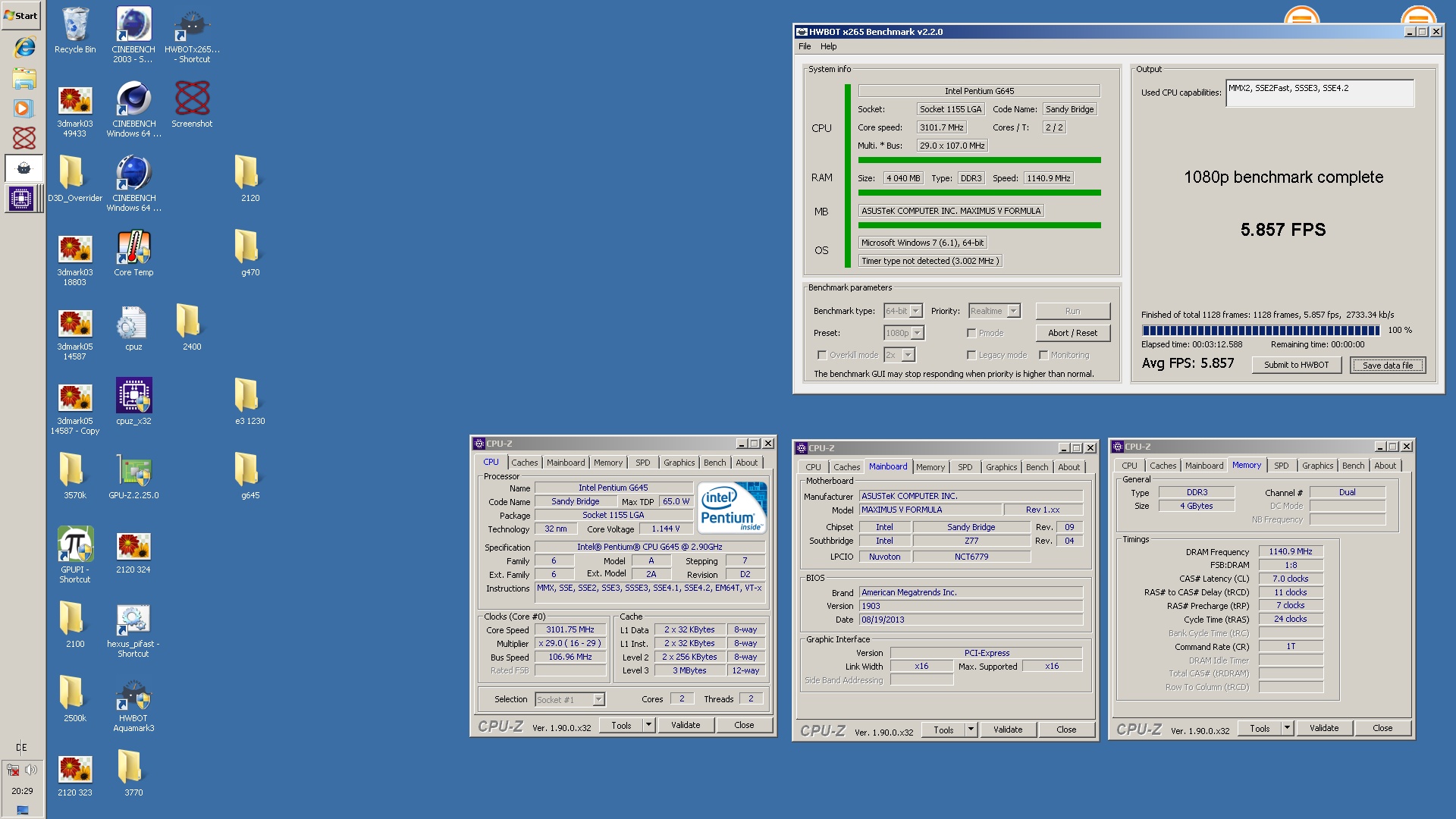The width and height of the screenshot is (1456, 819).
Task: Launch GPUPI Shortcut icon
Action: [75, 554]
